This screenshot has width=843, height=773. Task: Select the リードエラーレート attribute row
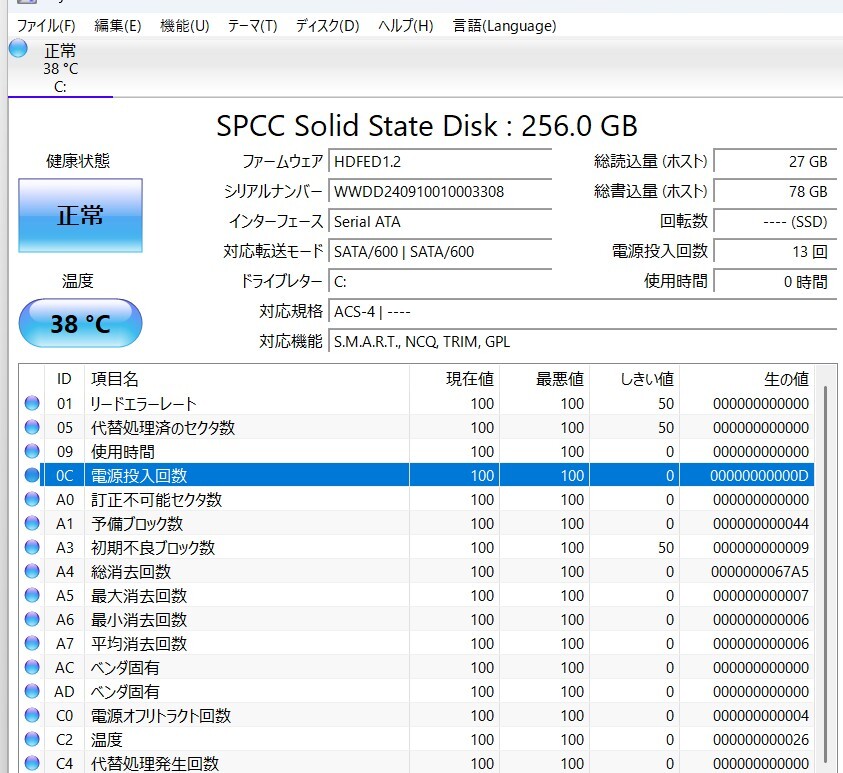pyautogui.click(x=417, y=403)
